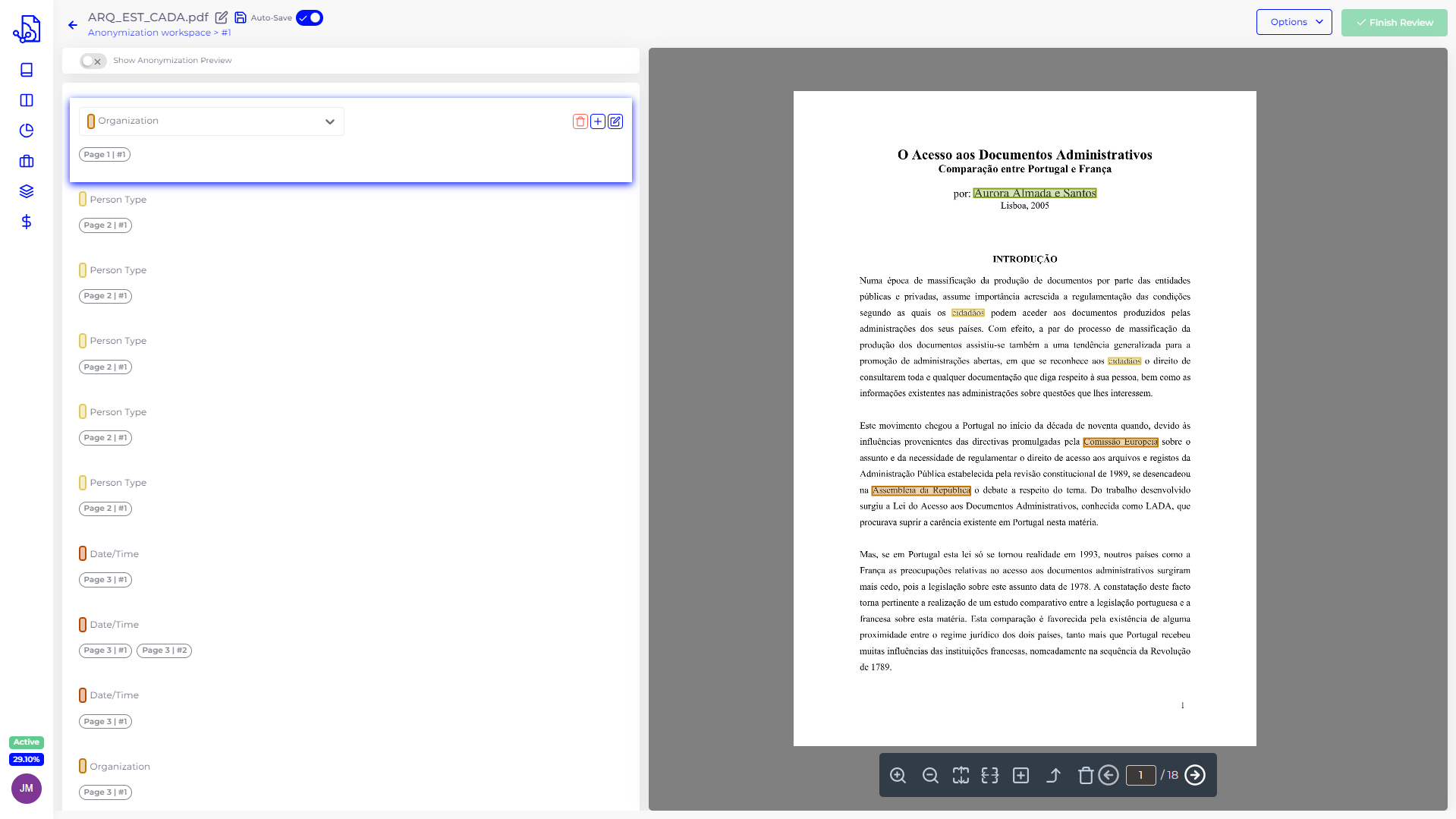The height and width of the screenshot is (819, 1456).
Task: Open the documents book icon in the left sidebar
Action: tap(26, 70)
